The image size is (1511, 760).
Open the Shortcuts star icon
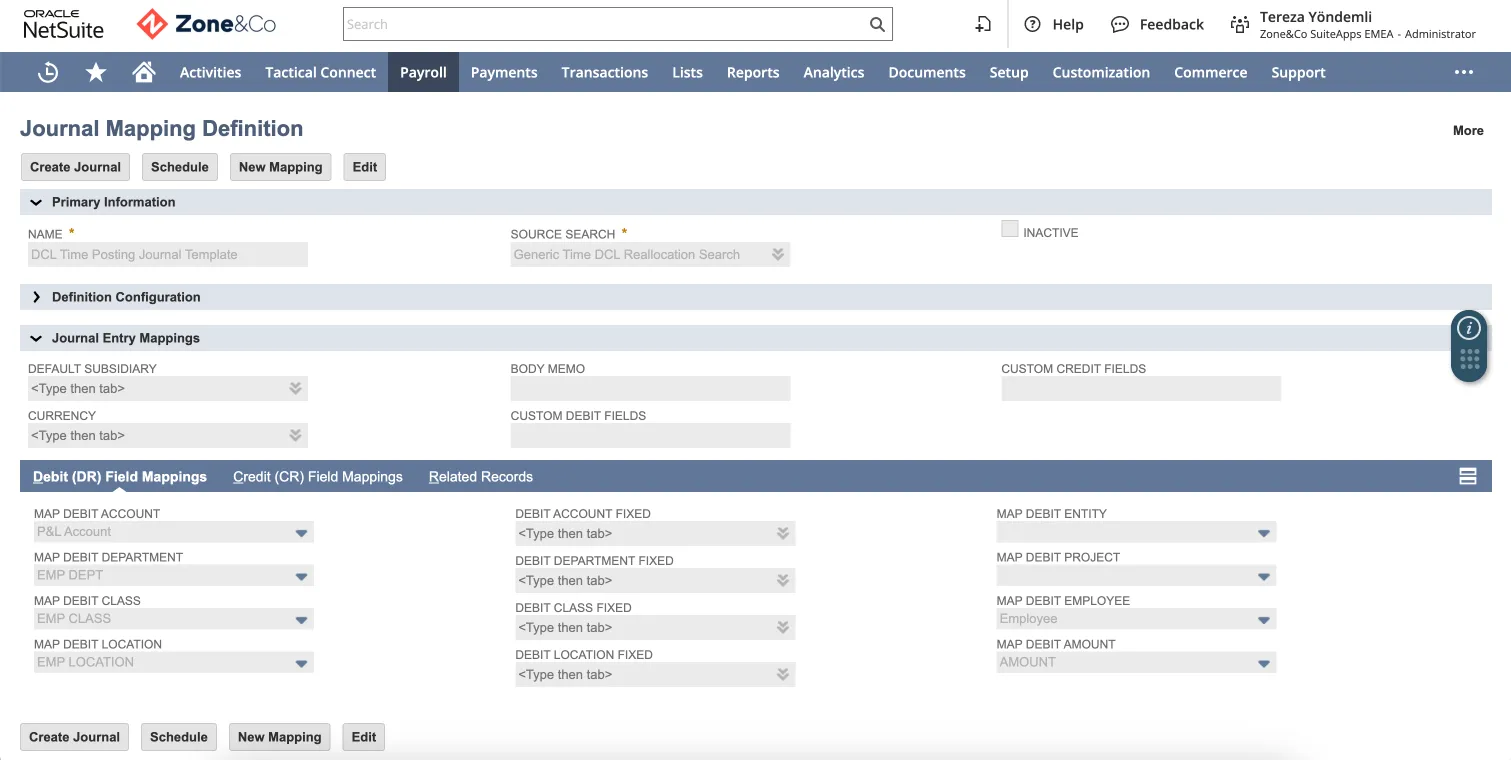[96, 72]
